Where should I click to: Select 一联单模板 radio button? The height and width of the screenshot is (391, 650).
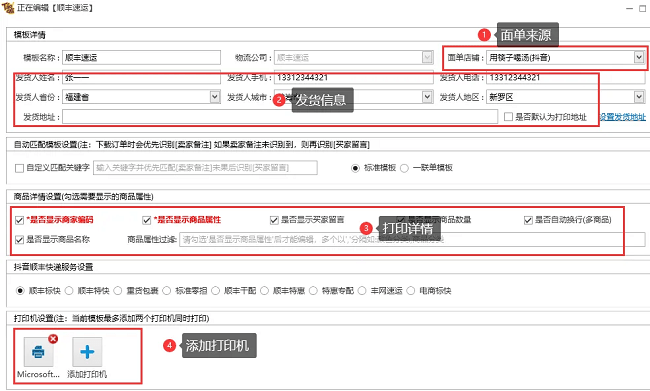(404, 168)
